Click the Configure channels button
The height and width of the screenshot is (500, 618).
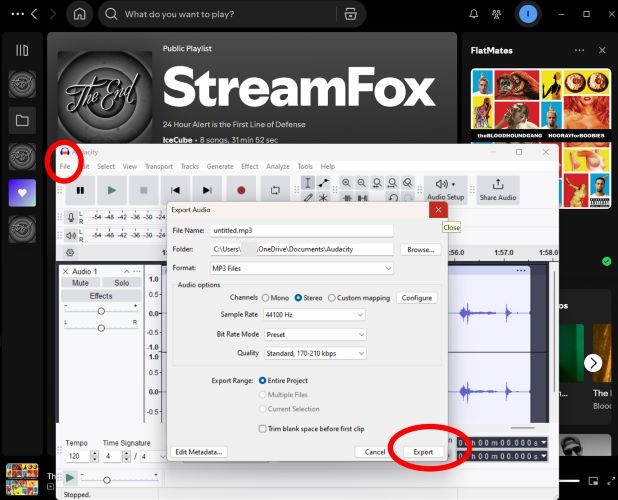[x=417, y=298]
